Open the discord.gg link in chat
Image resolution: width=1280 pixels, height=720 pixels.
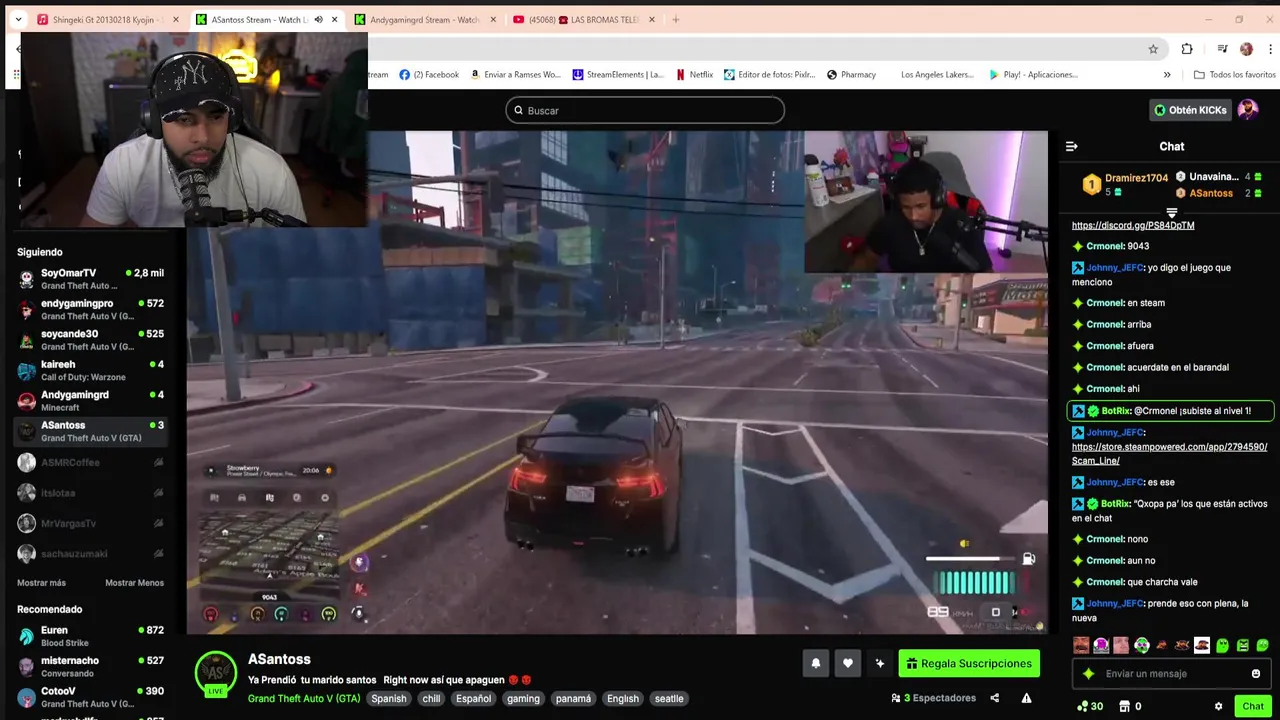click(1133, 225)
